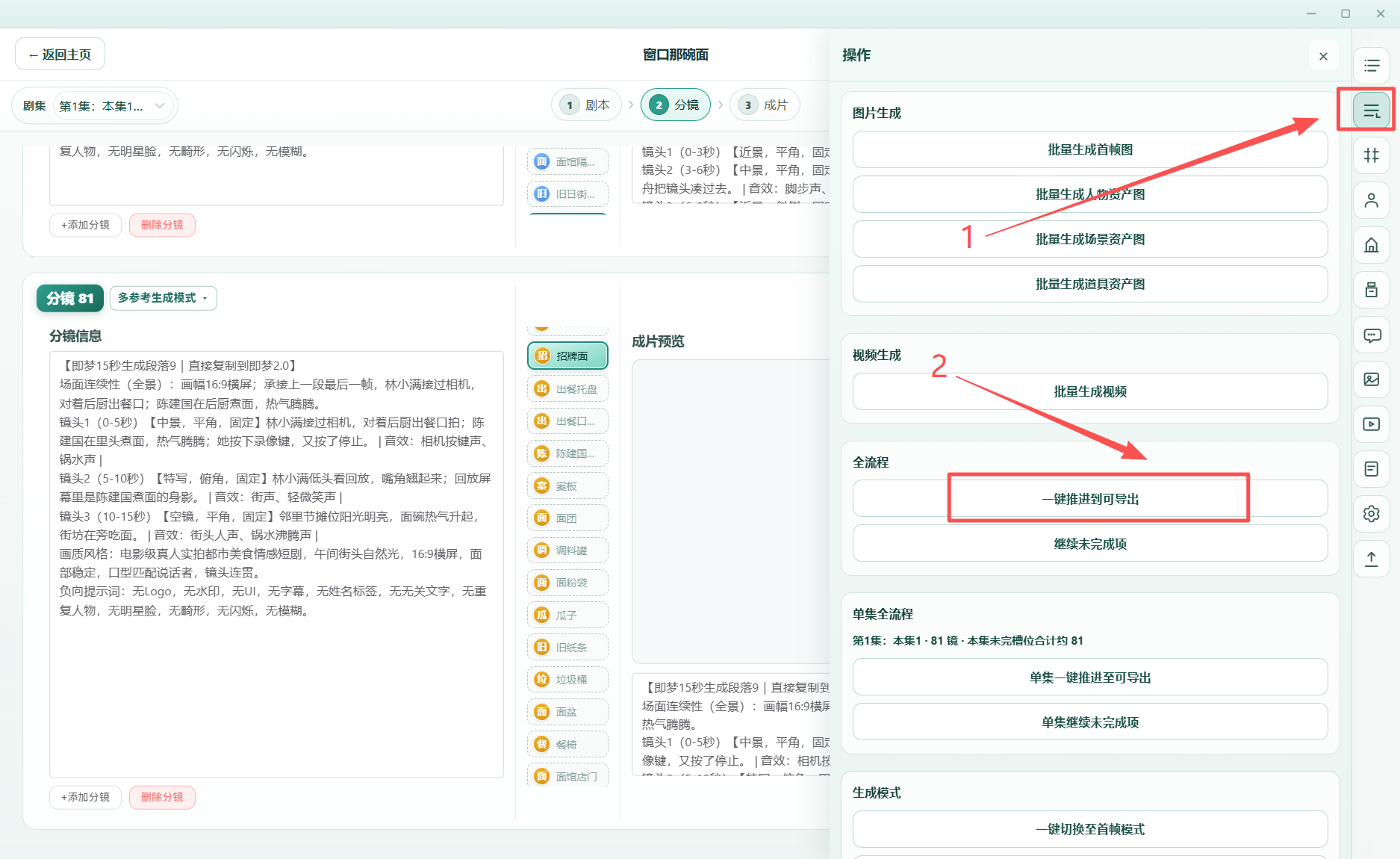This screenshot has height=859, width=1400.
Task: Open the image icon in the sidebar
Action: pos(1372,379)
